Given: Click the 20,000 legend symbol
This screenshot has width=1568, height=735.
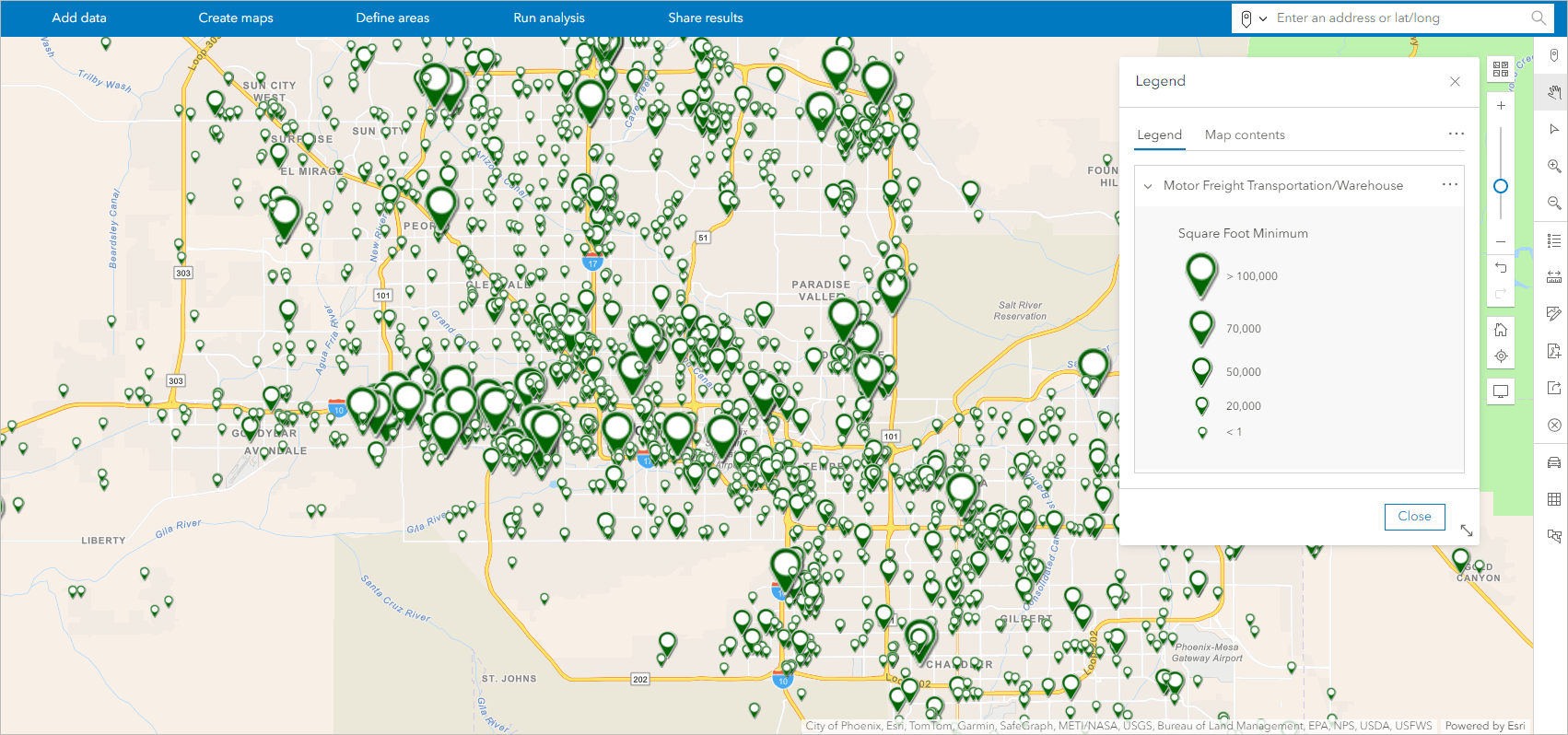Looking at the screenshot, I should pyautogui.click(x=1201, y=405).
